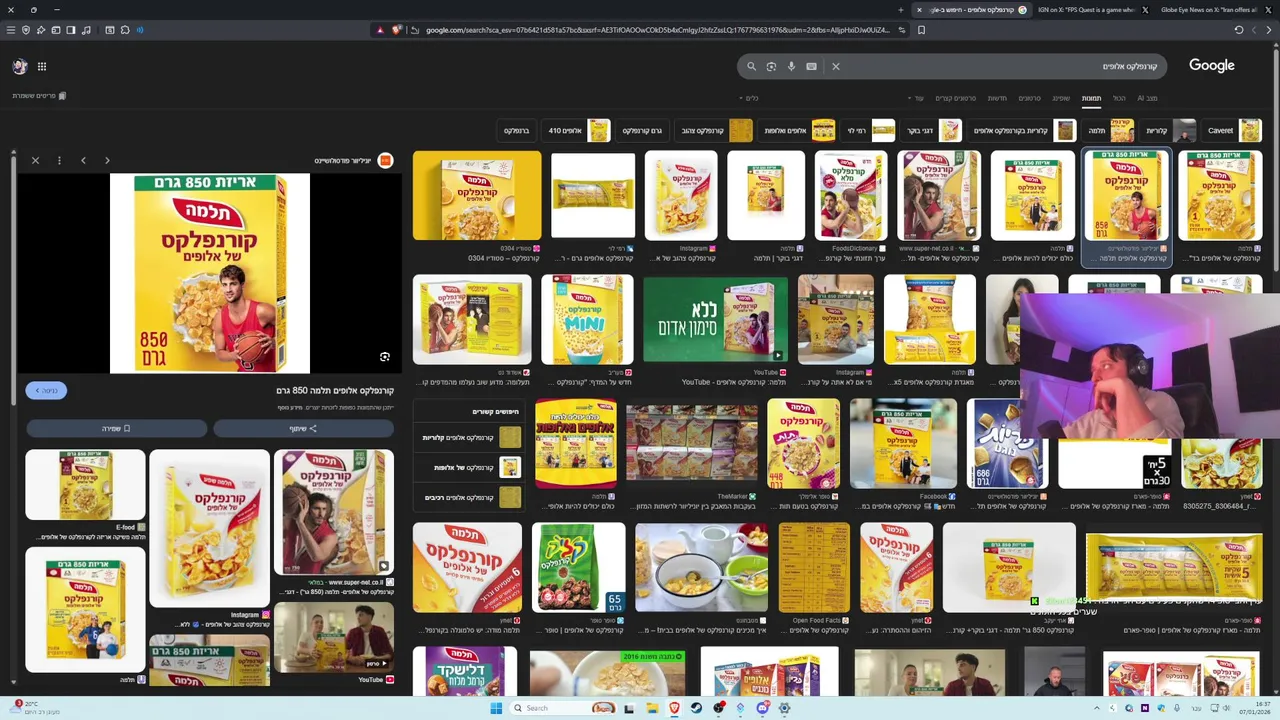Click the שמירה save button

point(116,428)
